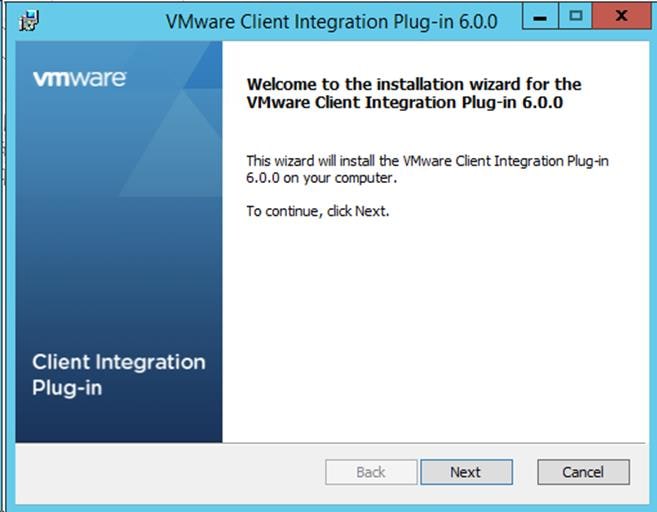Click the Cancel button

tap(583, 472)
